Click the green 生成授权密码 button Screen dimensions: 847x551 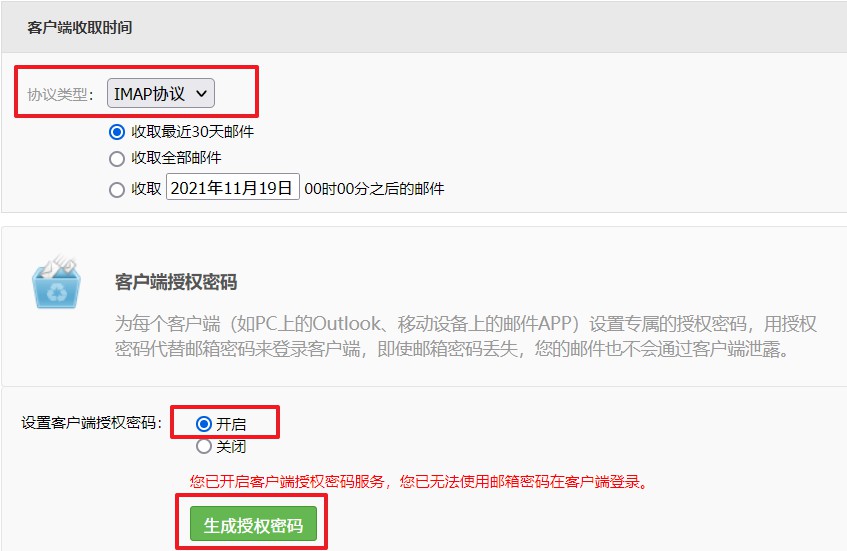click(253, 523)
